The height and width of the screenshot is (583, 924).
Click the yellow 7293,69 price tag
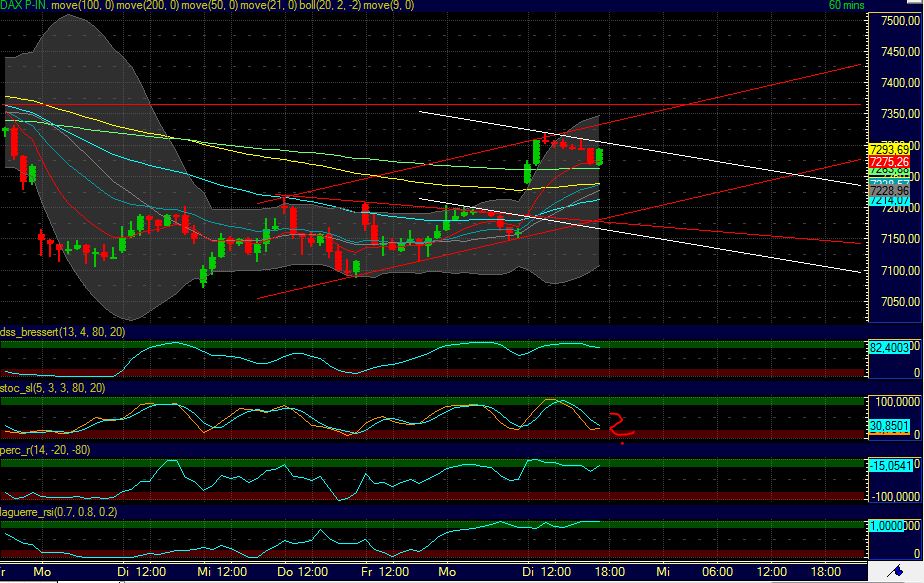(x=889, y=150)
